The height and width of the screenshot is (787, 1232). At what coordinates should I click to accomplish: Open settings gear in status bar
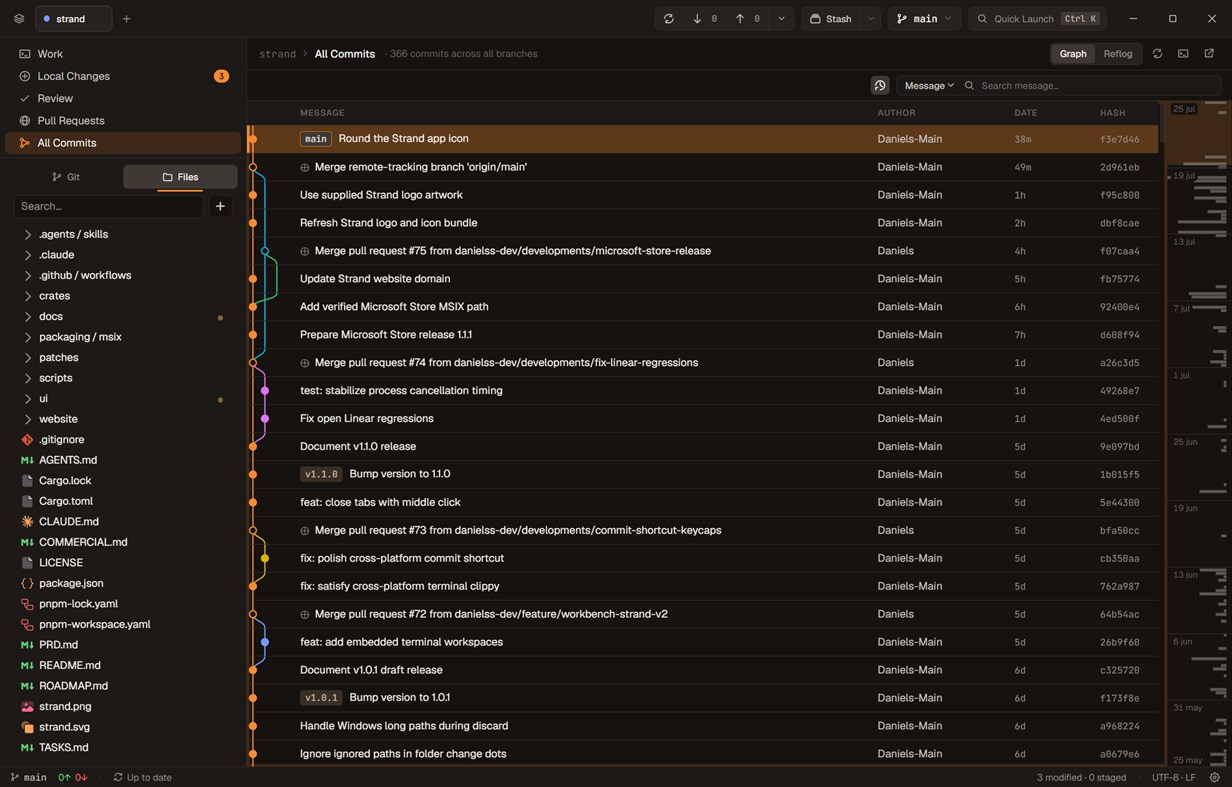point(1214,777)
